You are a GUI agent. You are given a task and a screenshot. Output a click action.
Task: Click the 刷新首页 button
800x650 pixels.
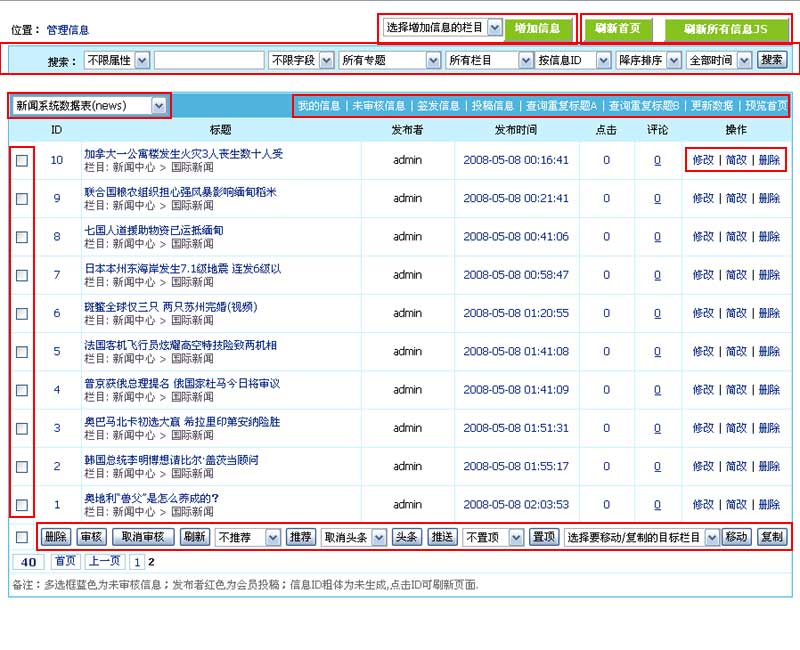617,28
